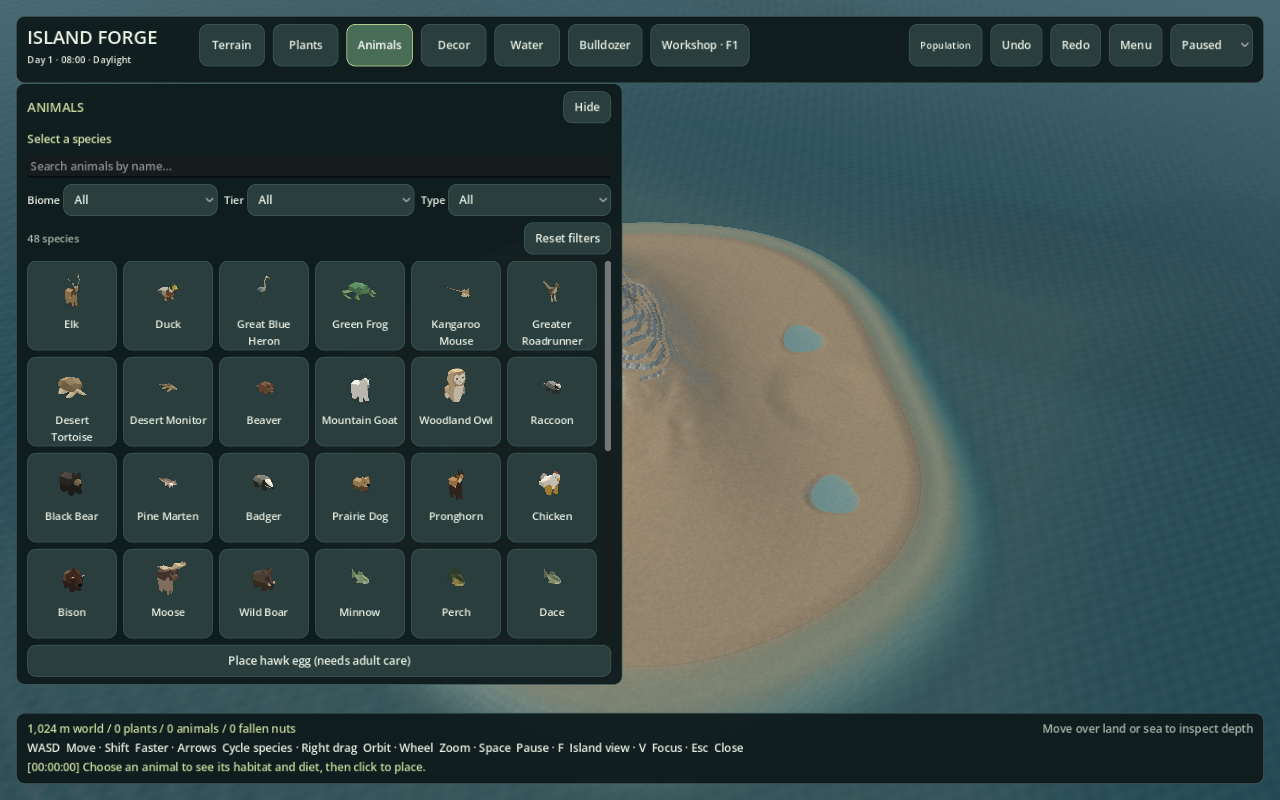The height and width of the screenshot is (800, 1280).
Task: Pick the Prairie Dog card
Action: [360, 498]
